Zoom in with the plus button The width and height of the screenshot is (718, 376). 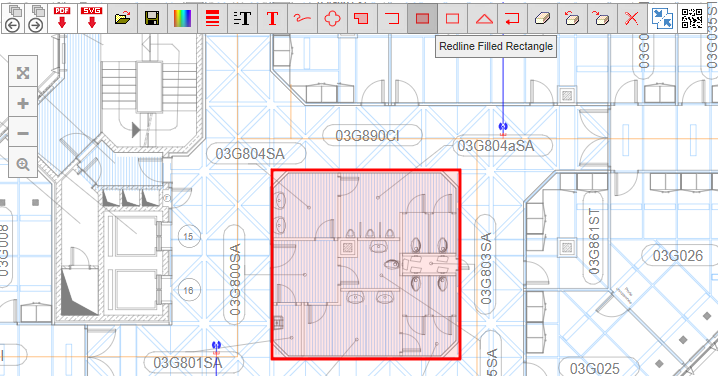coord(23,103)
